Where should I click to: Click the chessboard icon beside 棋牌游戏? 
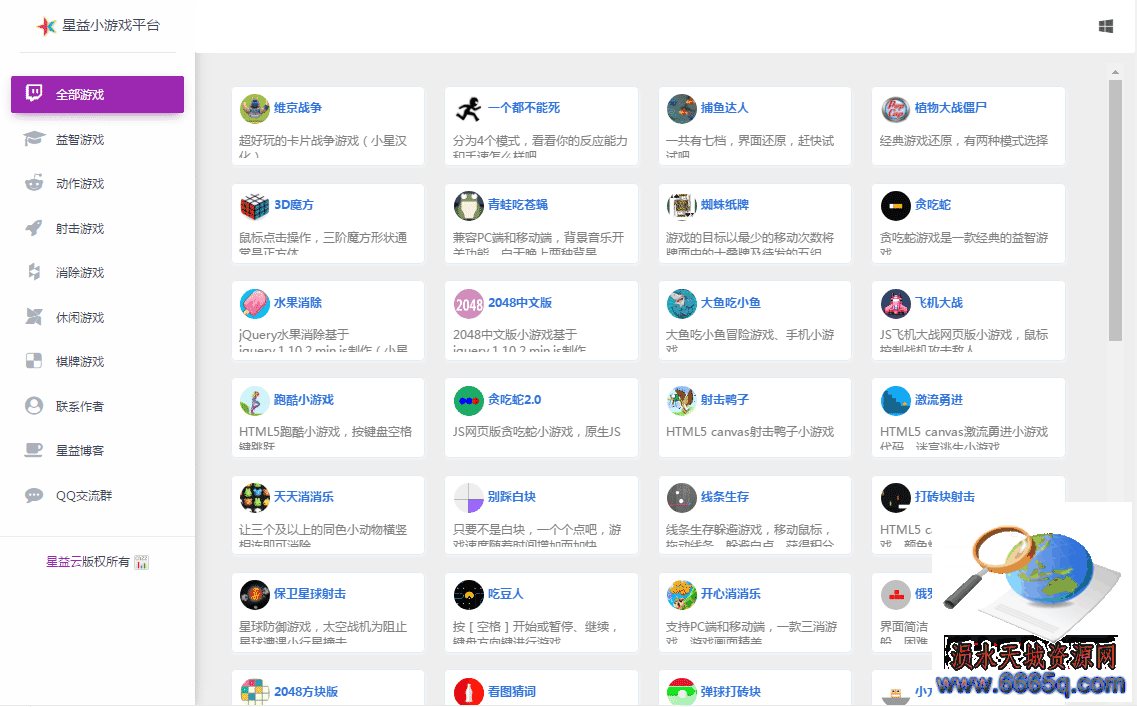click(x=34, y=361)
